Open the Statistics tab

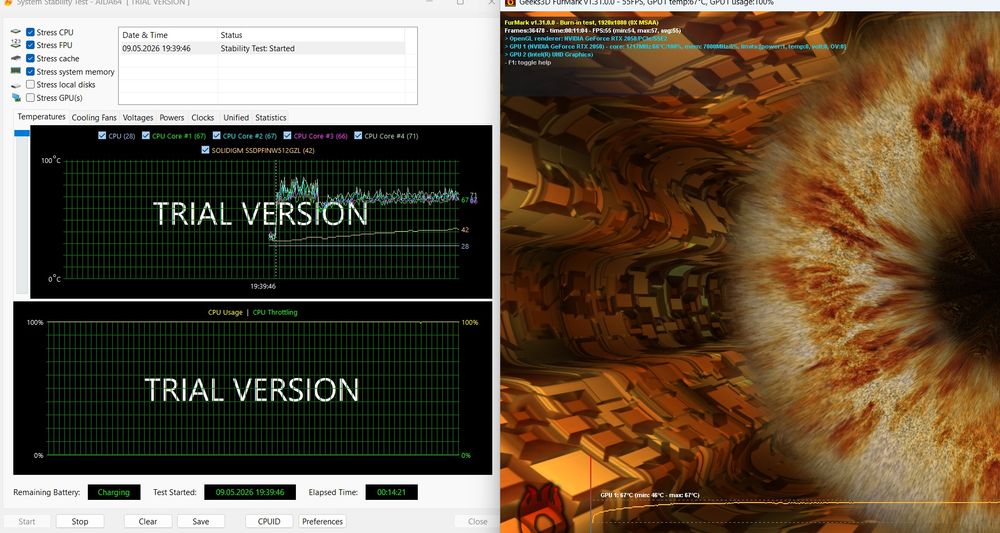270,117
